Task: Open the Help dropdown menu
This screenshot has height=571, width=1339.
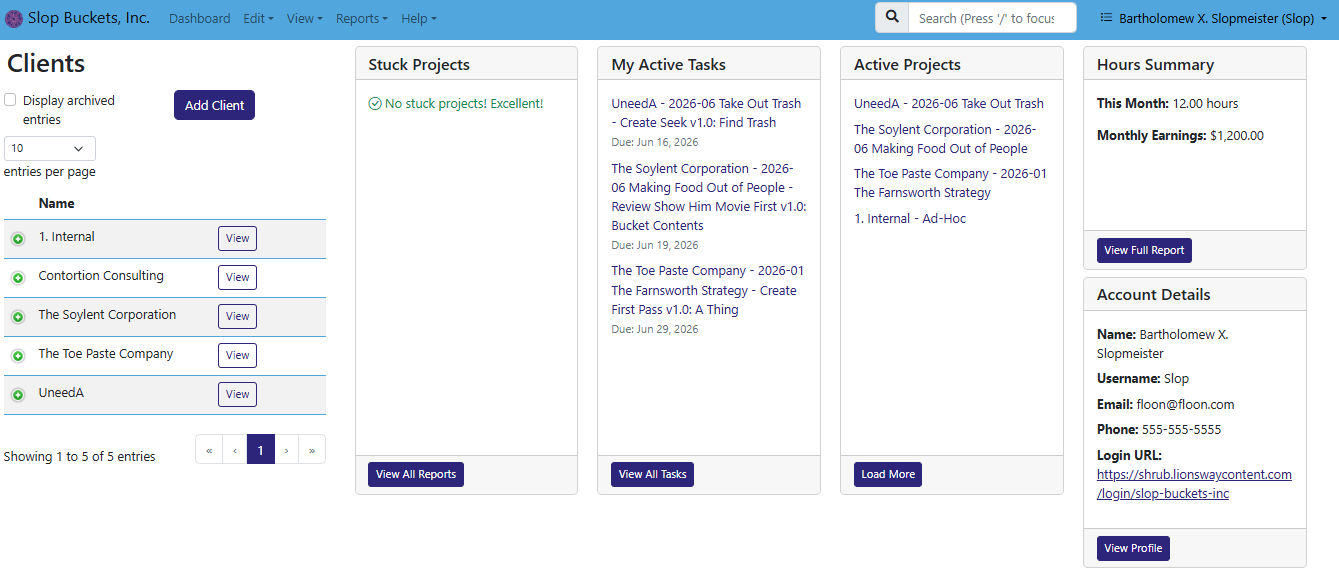Action: [418, 18]
